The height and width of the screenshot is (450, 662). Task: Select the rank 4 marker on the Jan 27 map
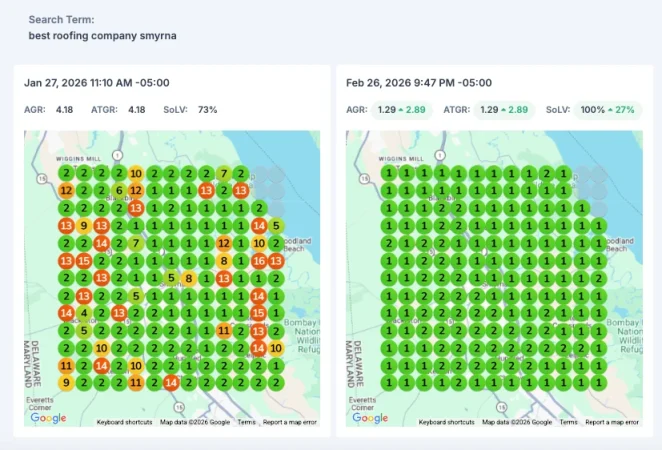point(84,313)
